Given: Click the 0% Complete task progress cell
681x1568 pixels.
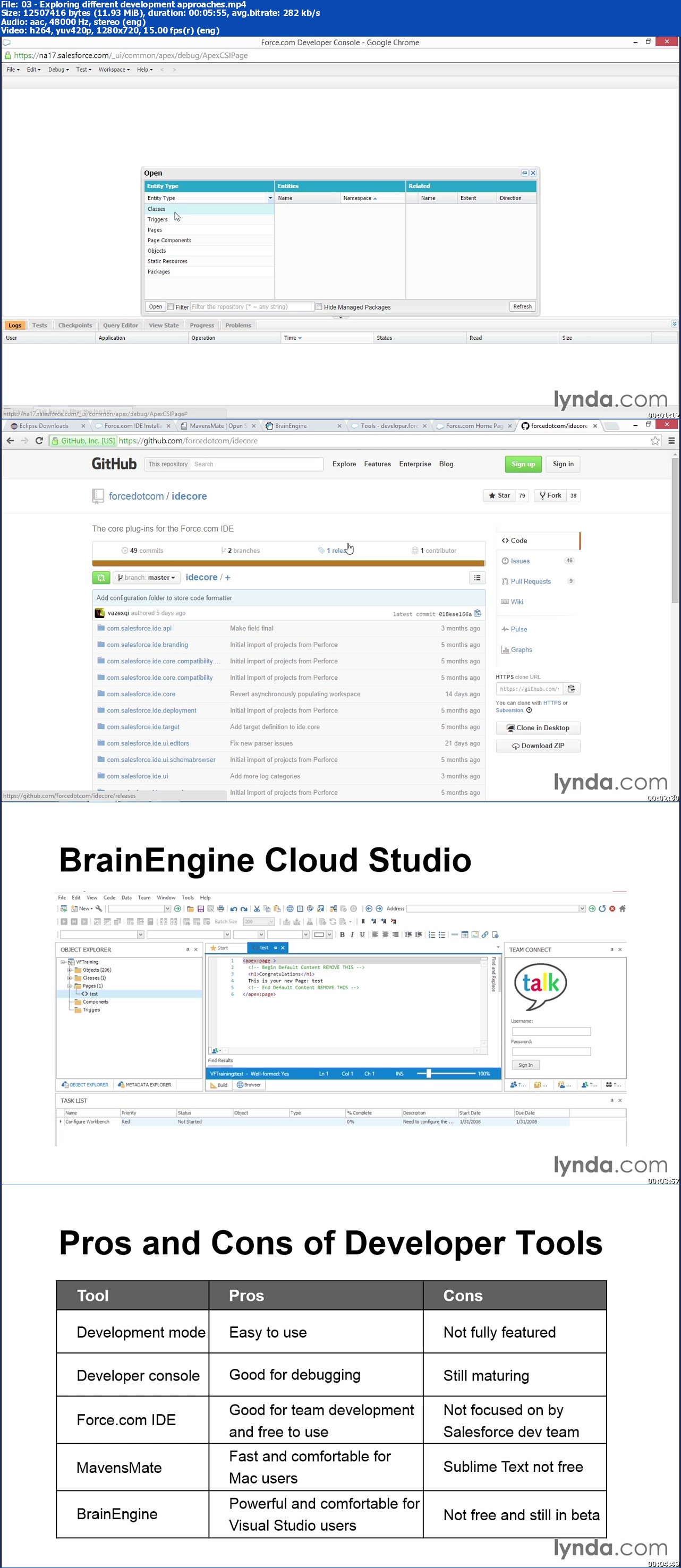Looking at the screenshot, I should [x=373, y=1121].
